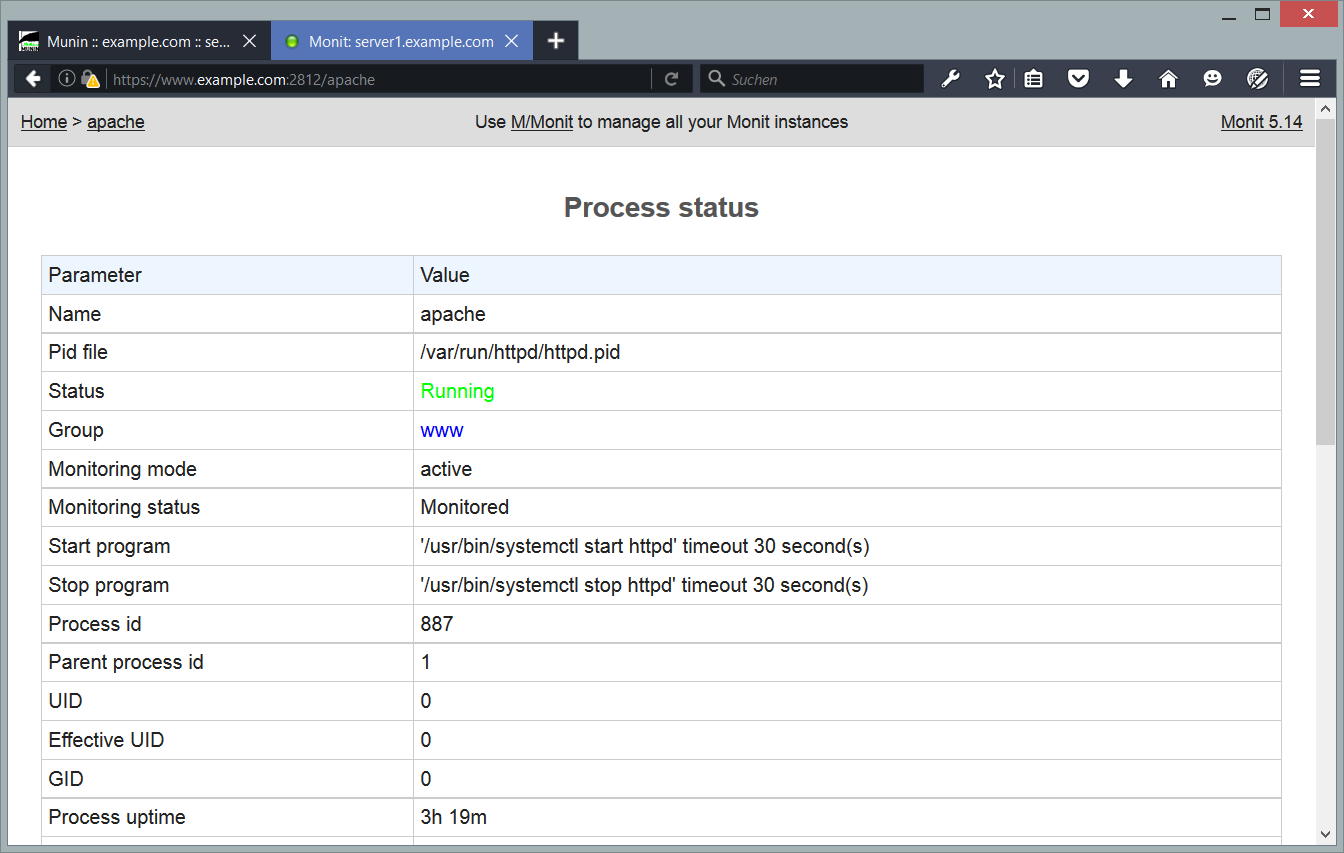
Task: Focus the URL address bar
Action: pos(380,79)
